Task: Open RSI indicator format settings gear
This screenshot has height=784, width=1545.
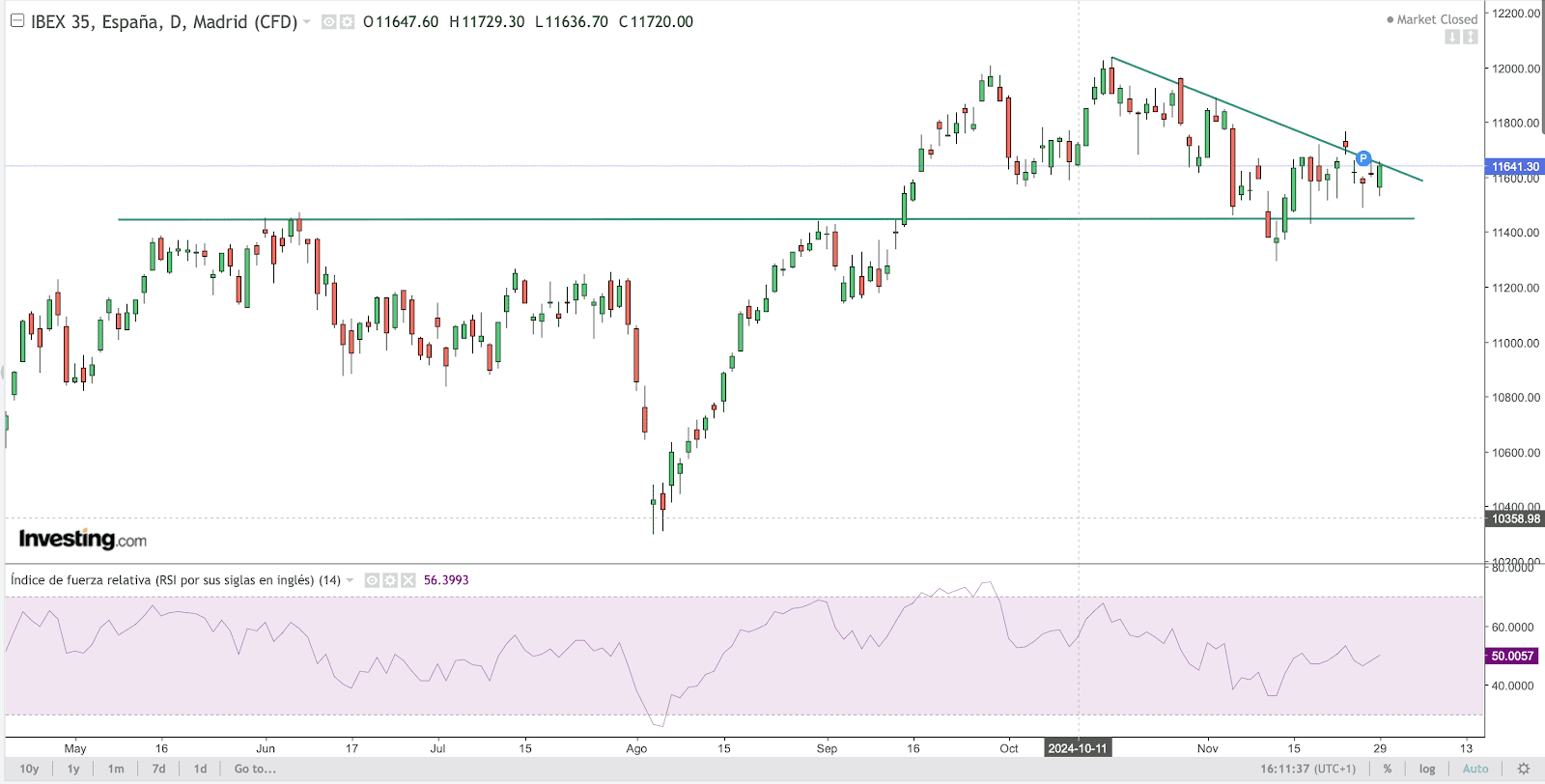Action: pyautogui.click(x=390, y=580)
